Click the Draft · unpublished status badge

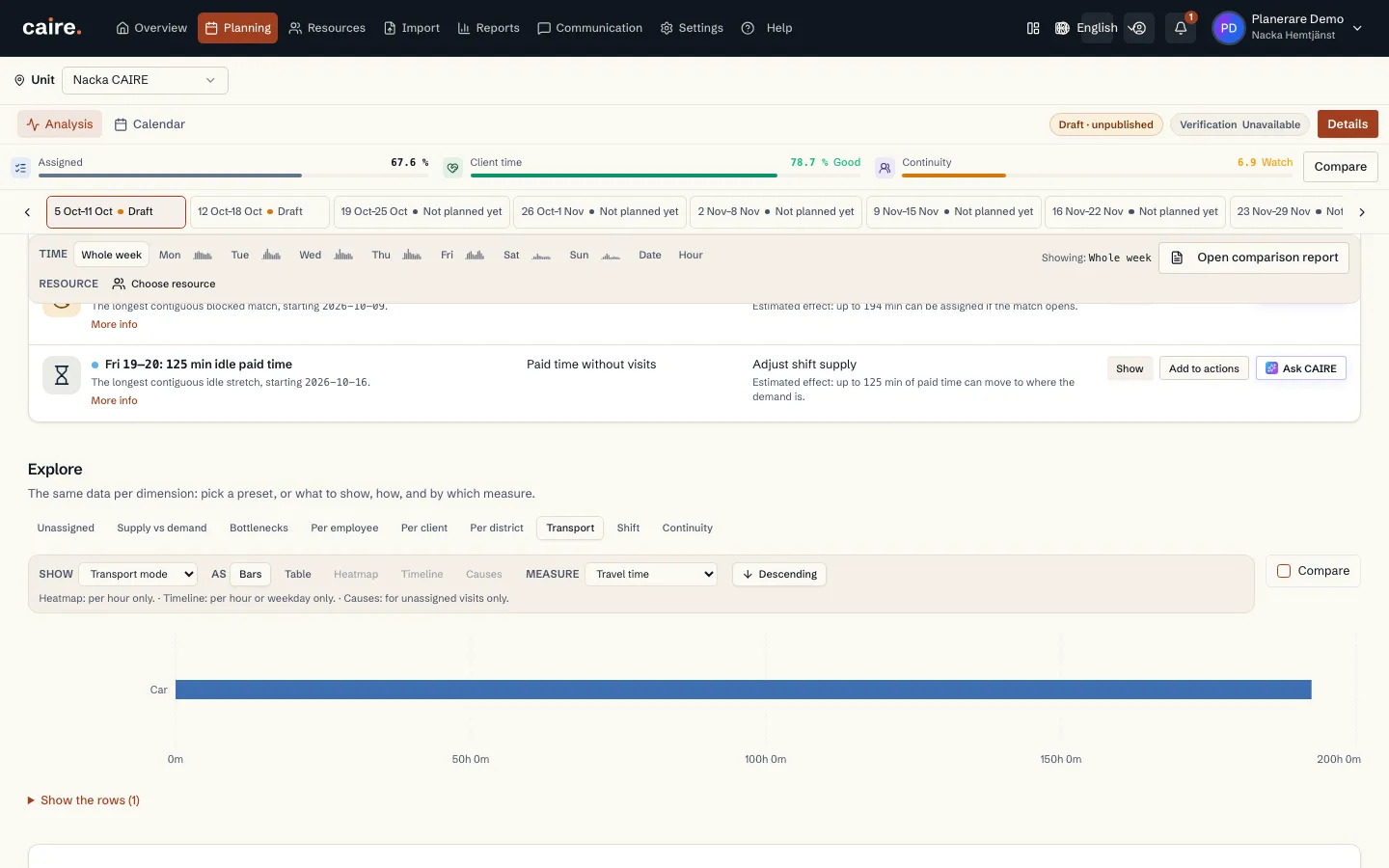1105,124
